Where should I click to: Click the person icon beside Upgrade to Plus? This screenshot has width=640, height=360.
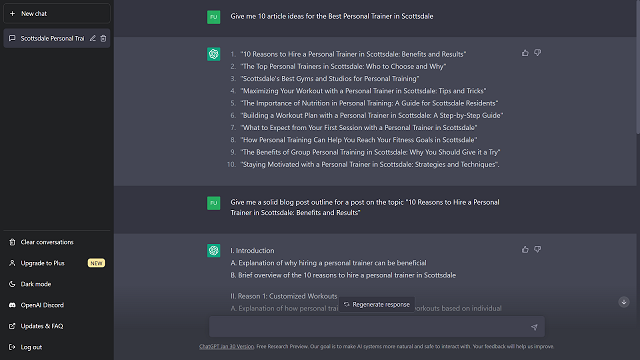12,263
